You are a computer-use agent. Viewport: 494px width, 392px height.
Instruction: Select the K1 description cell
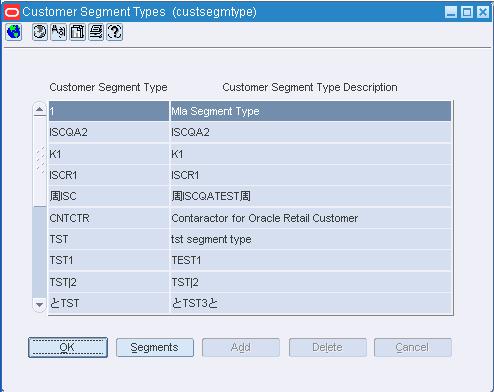(x=311, y=154)
